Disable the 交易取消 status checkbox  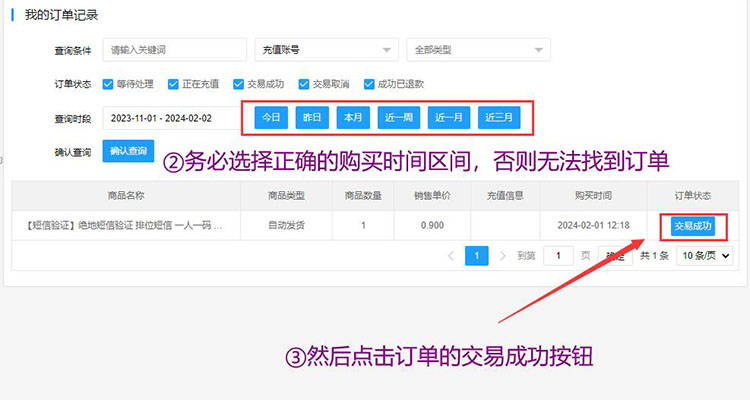tap(304, 84)
